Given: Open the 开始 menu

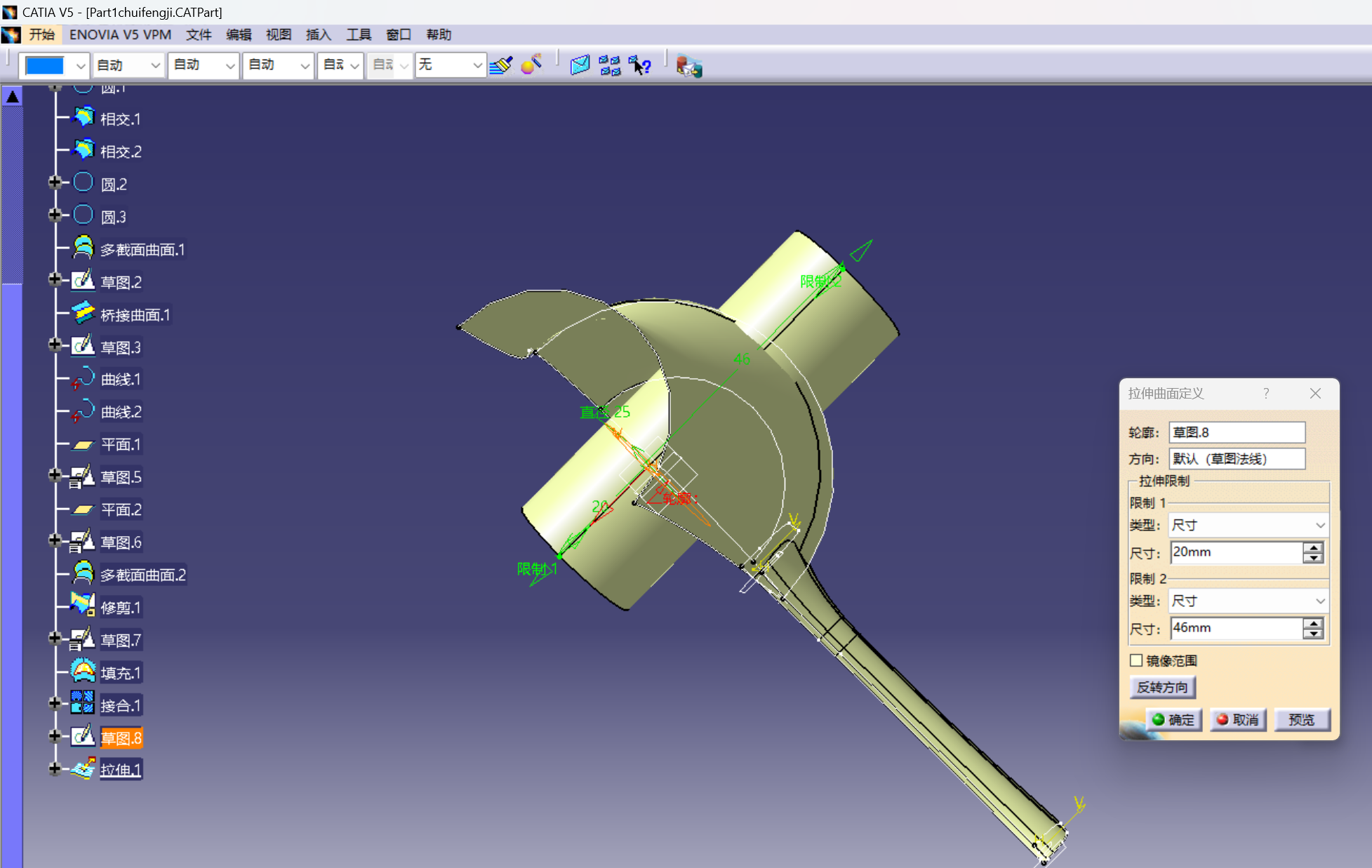Looking at the screenshot, I should coord(41,34).
